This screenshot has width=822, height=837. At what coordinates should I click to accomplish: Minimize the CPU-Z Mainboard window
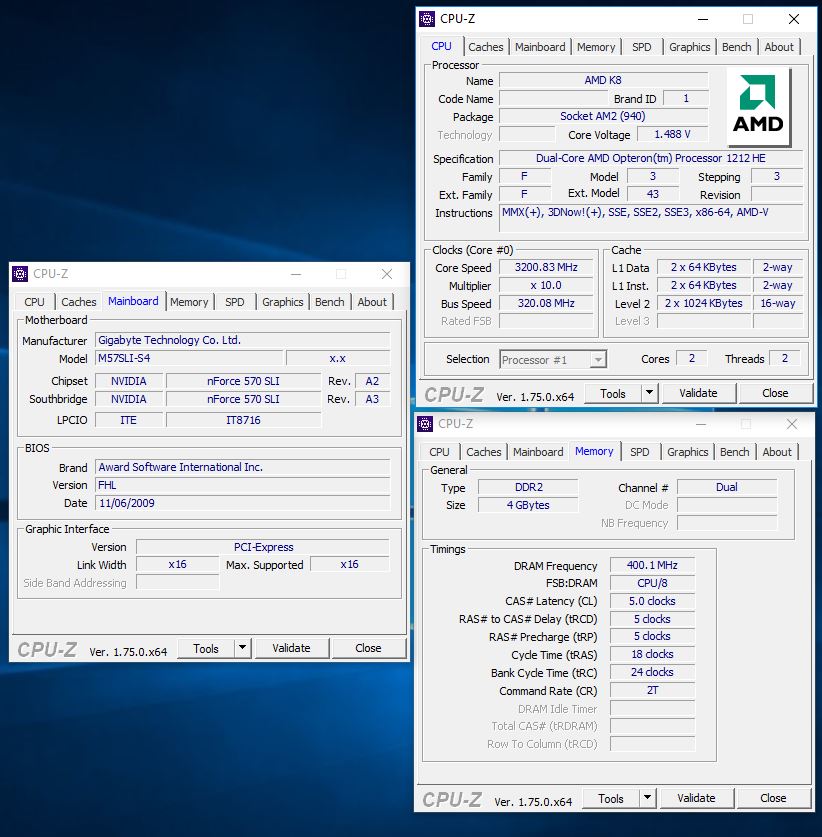click(x=296, y=274)
